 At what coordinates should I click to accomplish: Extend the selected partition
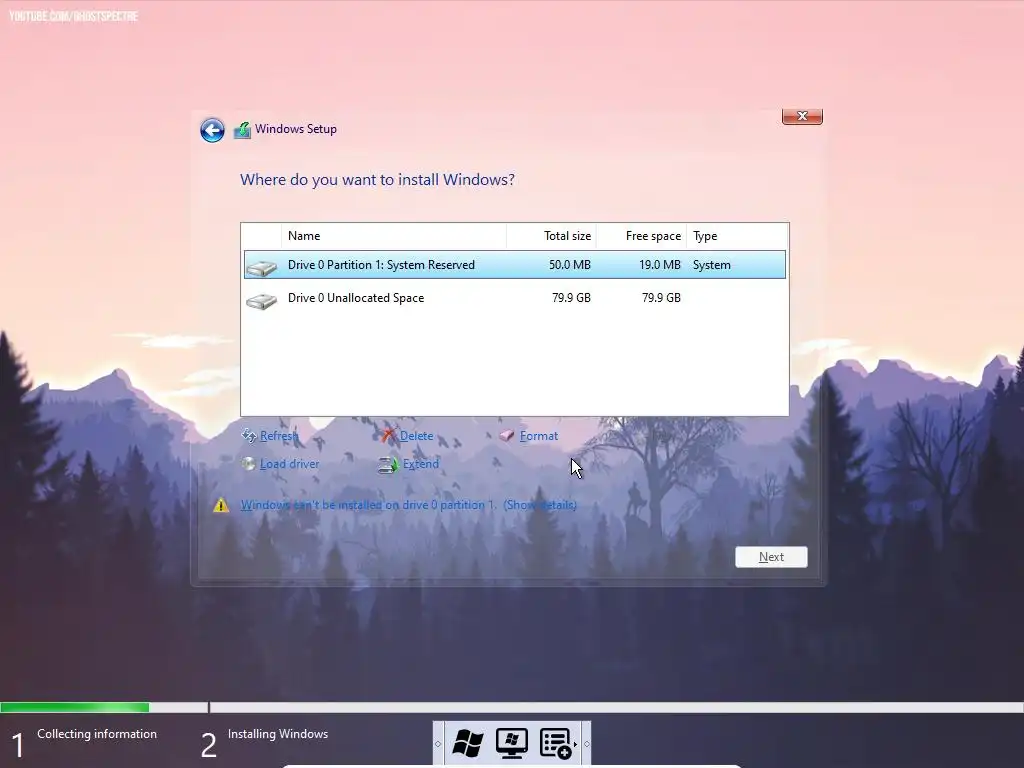tap(421, 464)
